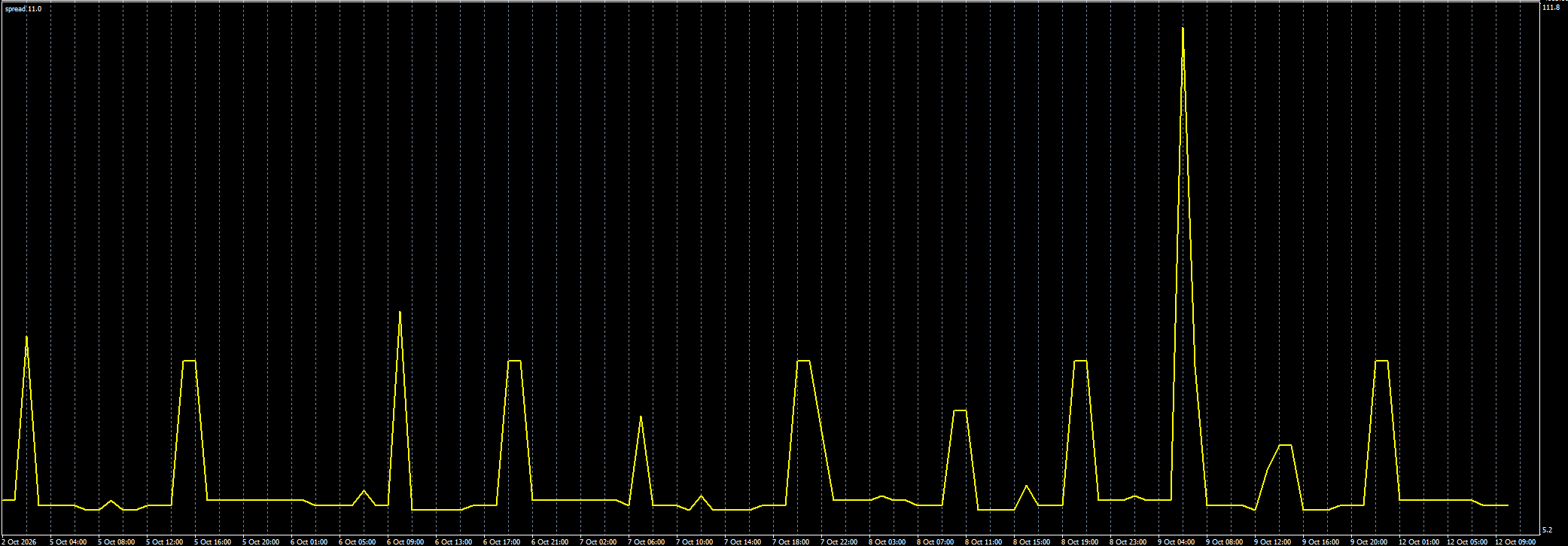Click the "8 Oct 19:00" time label
The height and width of the screenshot is (546, 1568).
(x=1080, y=541)
